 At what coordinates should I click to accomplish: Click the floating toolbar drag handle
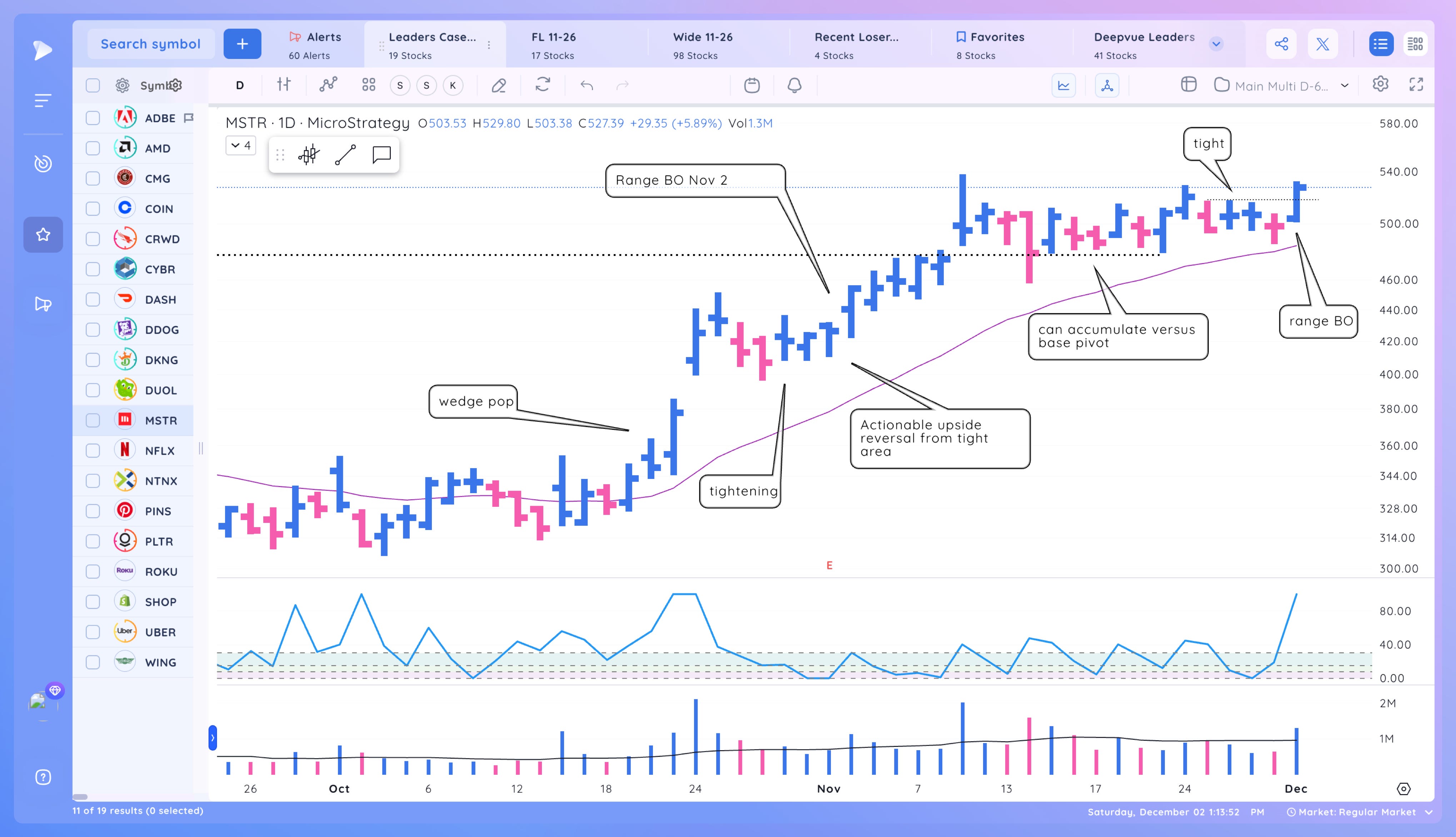point(280,155)
